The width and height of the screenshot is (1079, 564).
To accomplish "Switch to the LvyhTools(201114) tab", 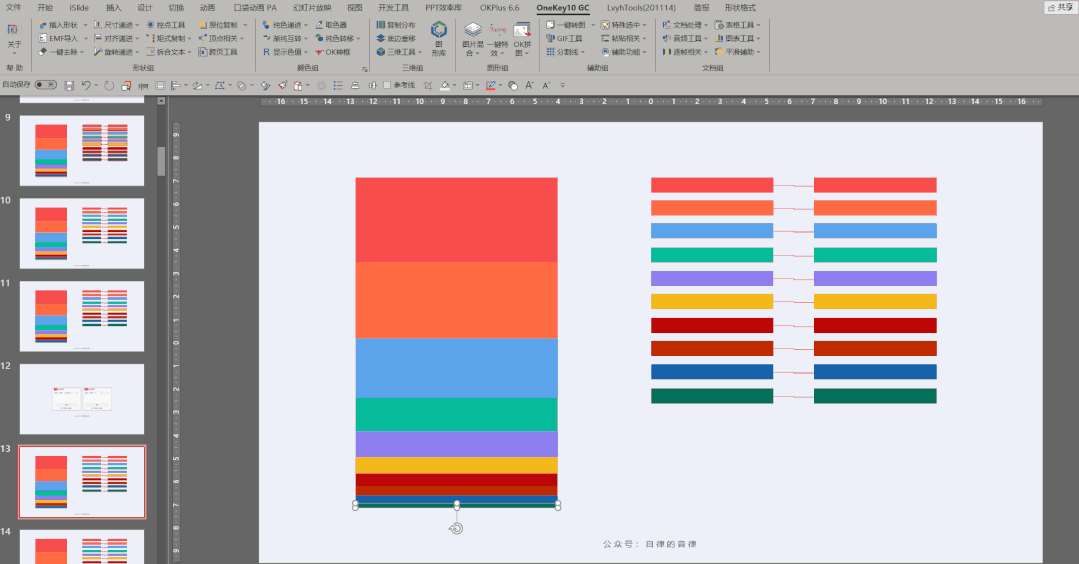I will pos(641,8).
